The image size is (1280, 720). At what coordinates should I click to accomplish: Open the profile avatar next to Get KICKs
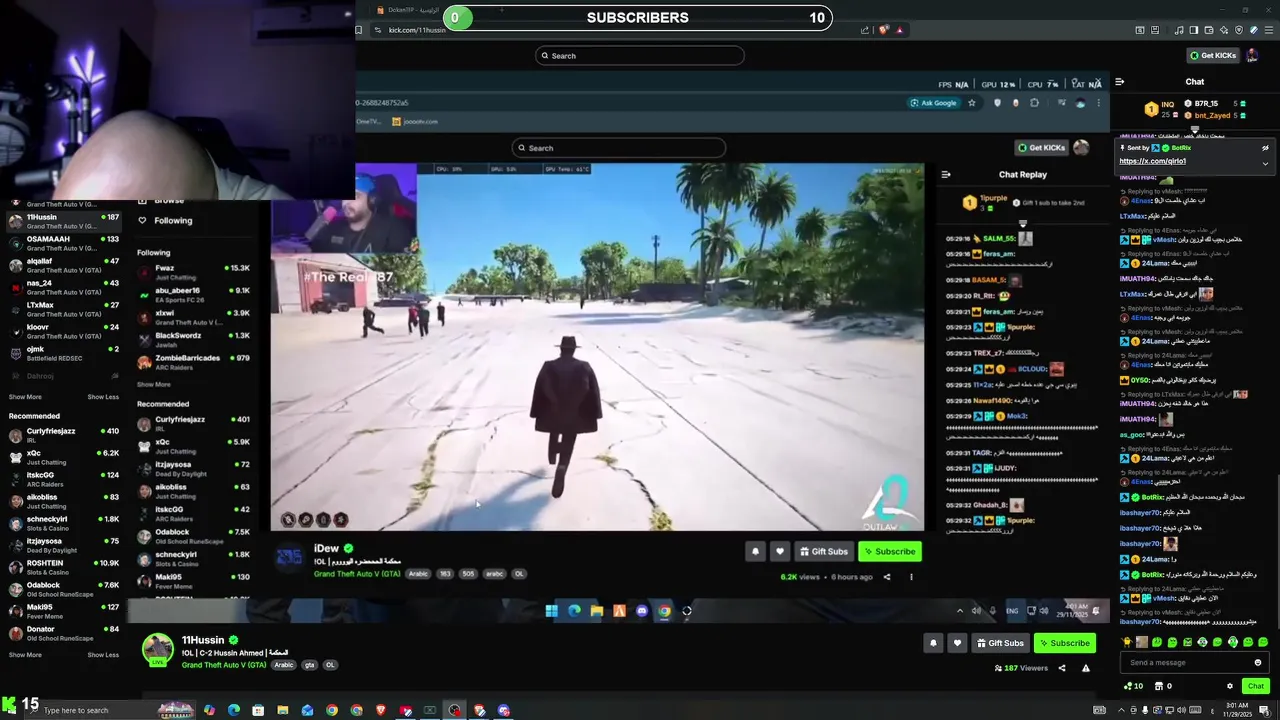coord(1252,56)
